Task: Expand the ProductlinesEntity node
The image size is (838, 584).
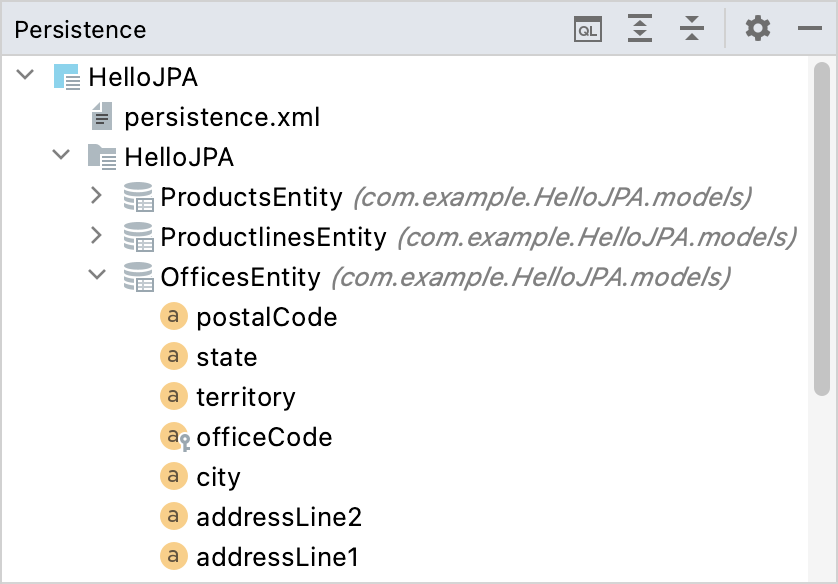Action: pyautogui.click(x=96, y=237)
